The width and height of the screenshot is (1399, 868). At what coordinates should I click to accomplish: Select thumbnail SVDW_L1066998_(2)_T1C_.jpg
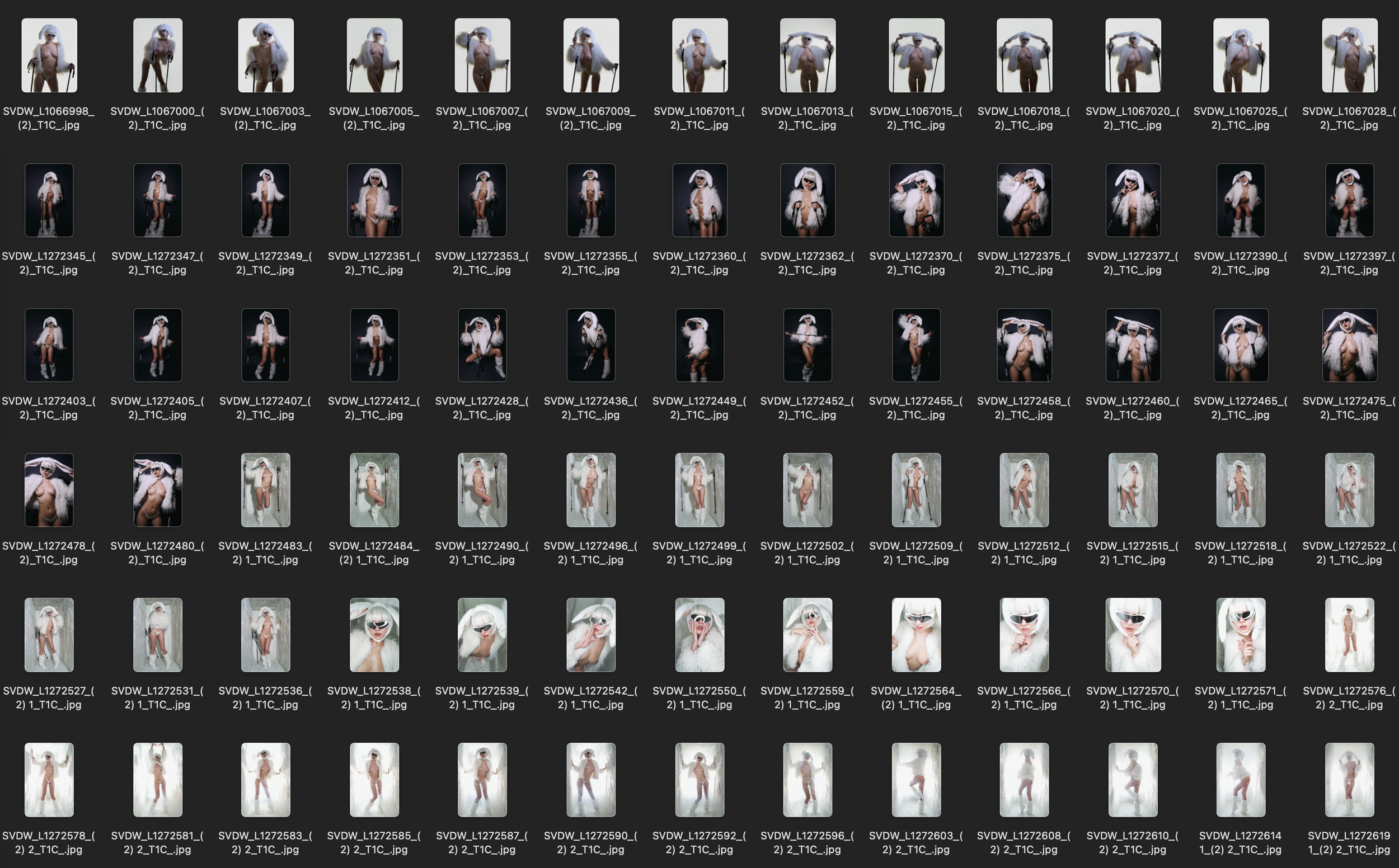click(49, 55)
